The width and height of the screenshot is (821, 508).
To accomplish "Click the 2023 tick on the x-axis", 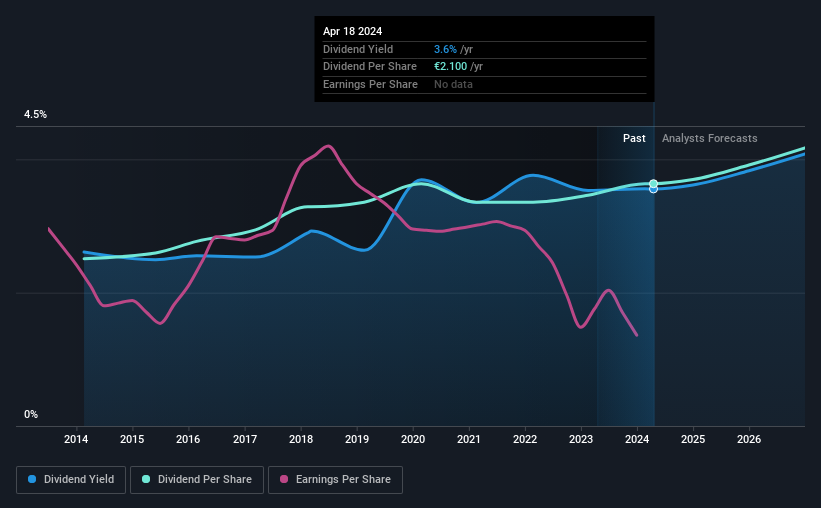I will (581, 439).
